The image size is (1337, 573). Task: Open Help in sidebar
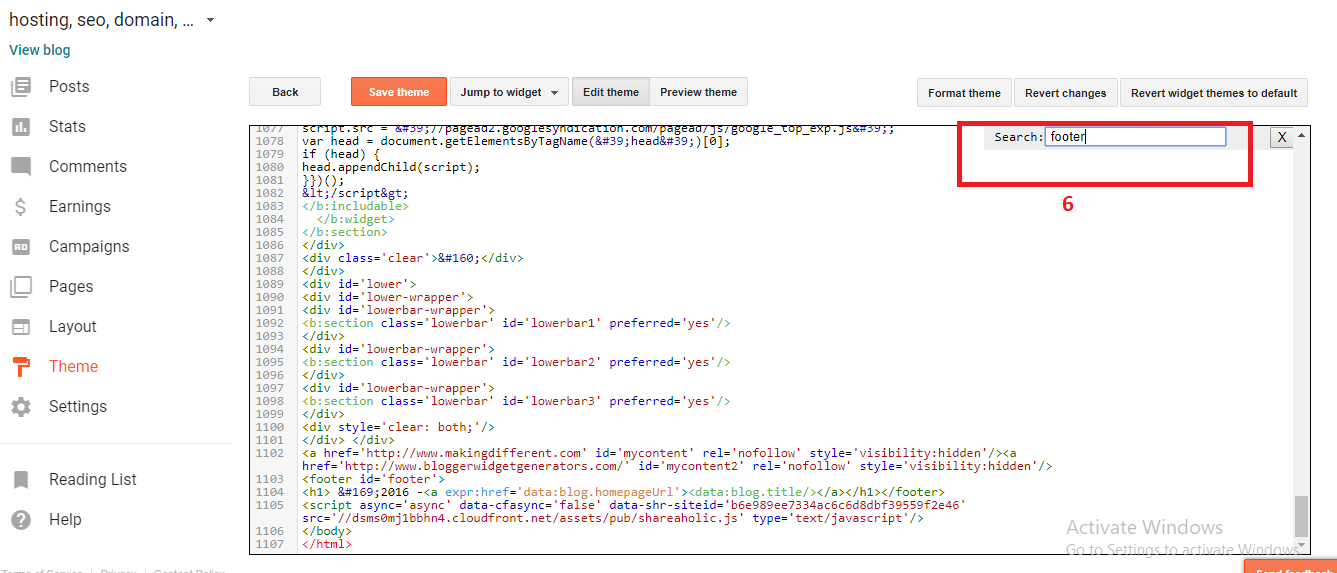coord(65,520)
